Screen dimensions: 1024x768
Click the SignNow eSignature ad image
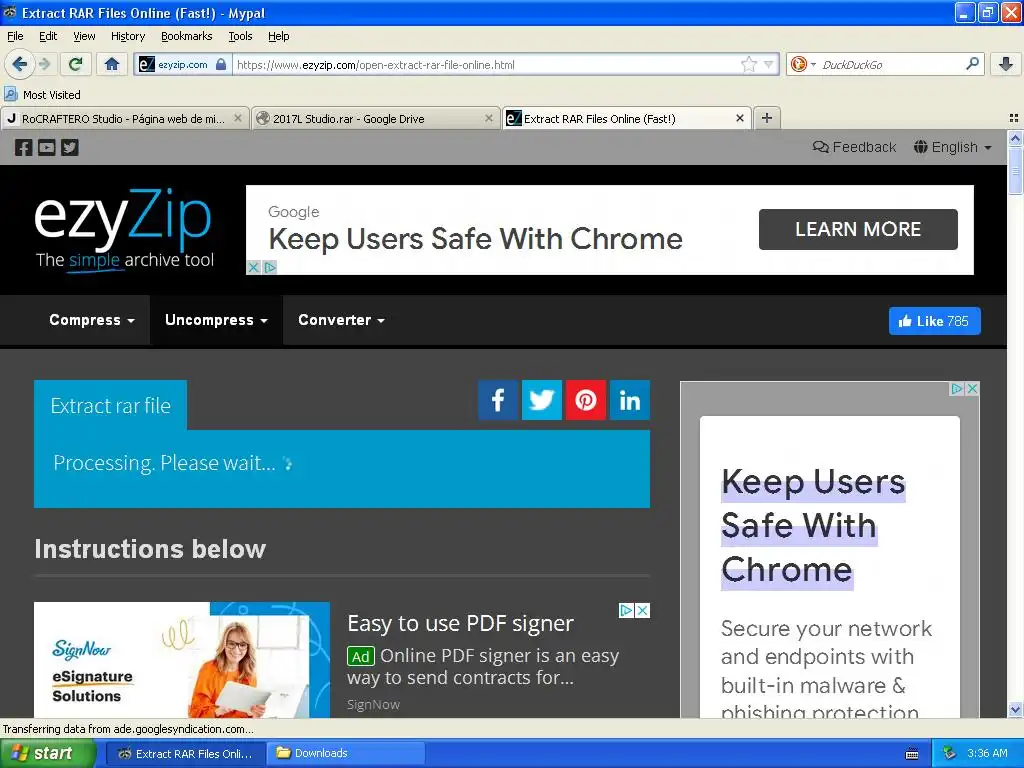tap(182, 660)
